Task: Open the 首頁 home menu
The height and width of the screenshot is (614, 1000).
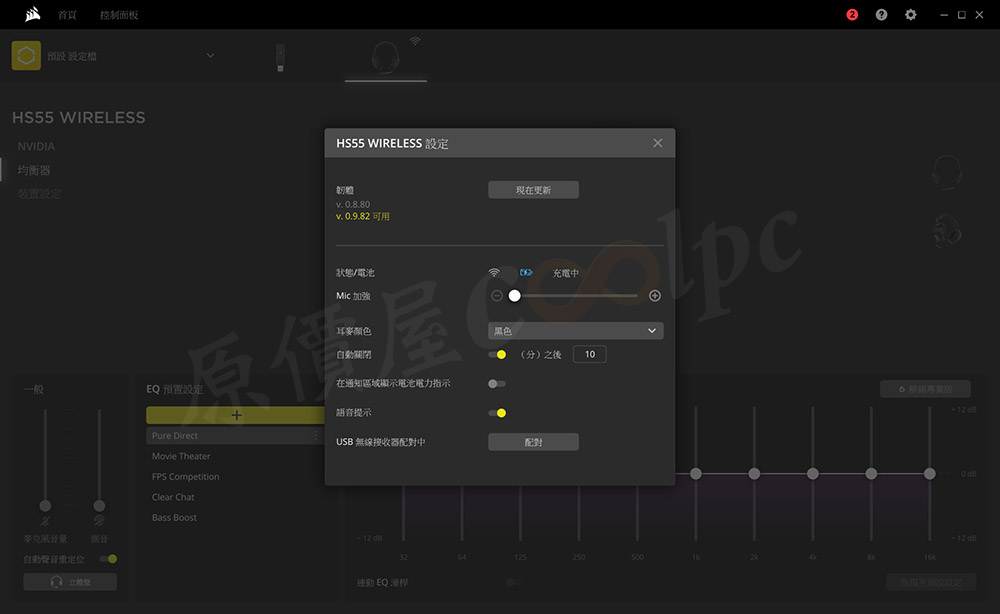Action: pyautogui.click(x=67, y=15)
